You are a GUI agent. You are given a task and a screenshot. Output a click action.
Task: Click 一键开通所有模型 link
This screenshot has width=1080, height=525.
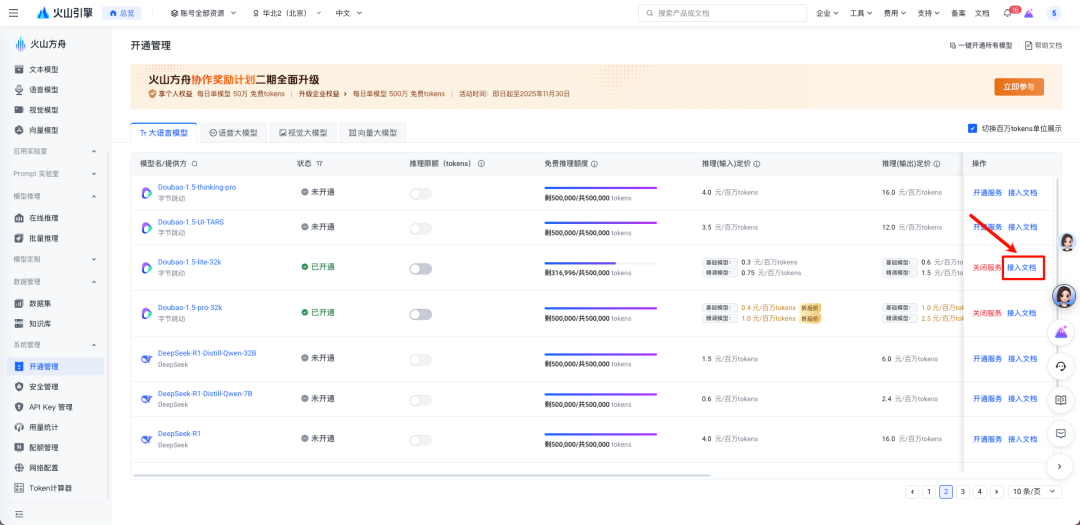click(x=981, y=45)
